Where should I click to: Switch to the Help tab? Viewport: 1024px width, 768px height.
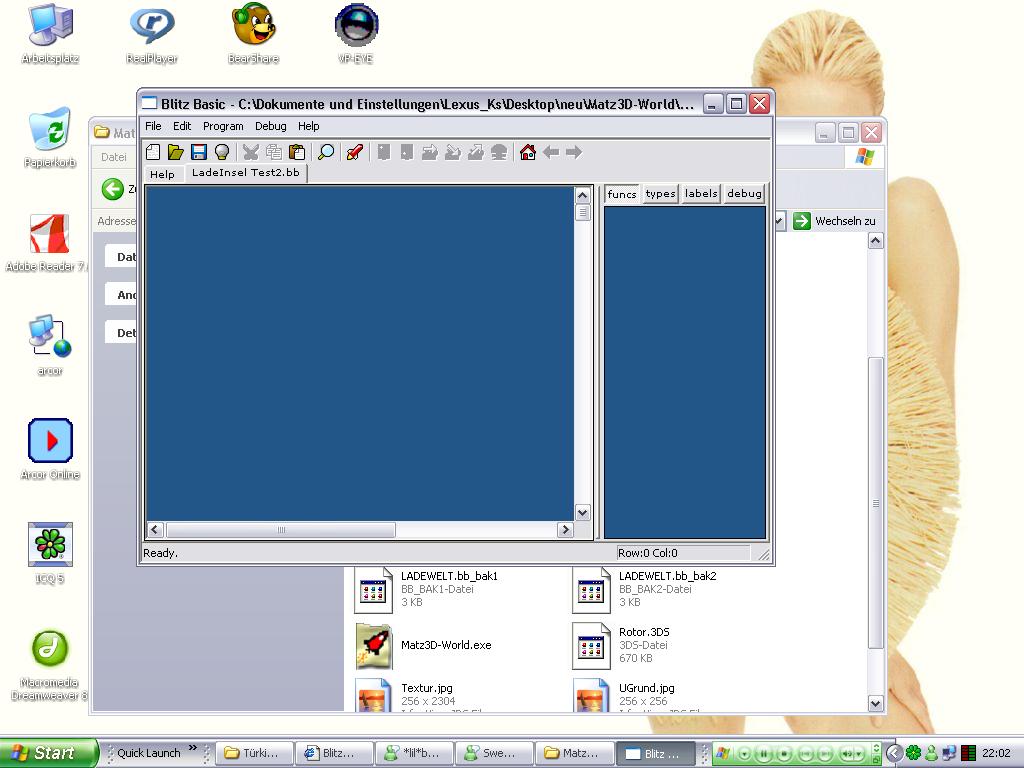point(162,174)
